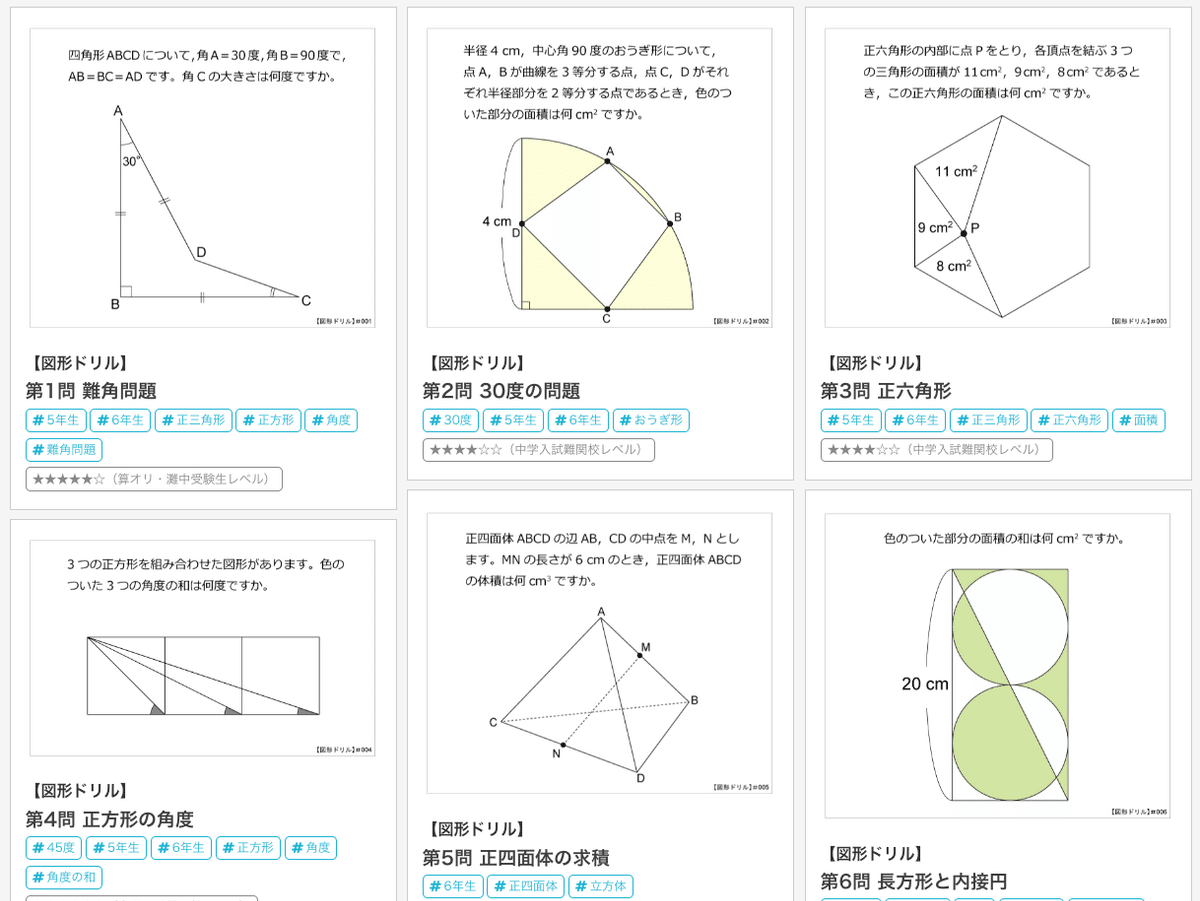Click the #おうぎ形 tag under 第2問

(x=650, y=420)
